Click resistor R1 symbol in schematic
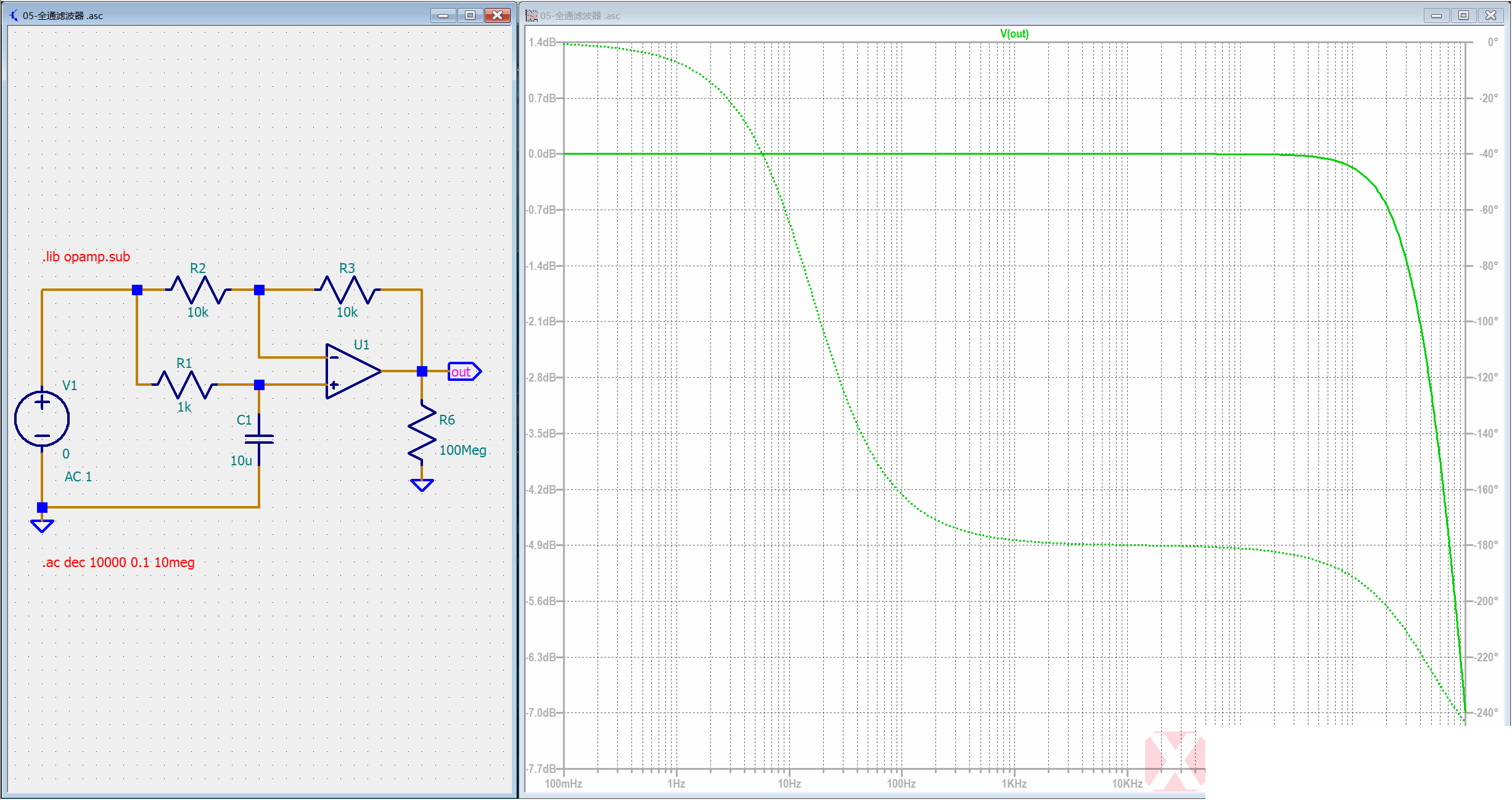This screenshot has height=800, width=1512. 184,385
